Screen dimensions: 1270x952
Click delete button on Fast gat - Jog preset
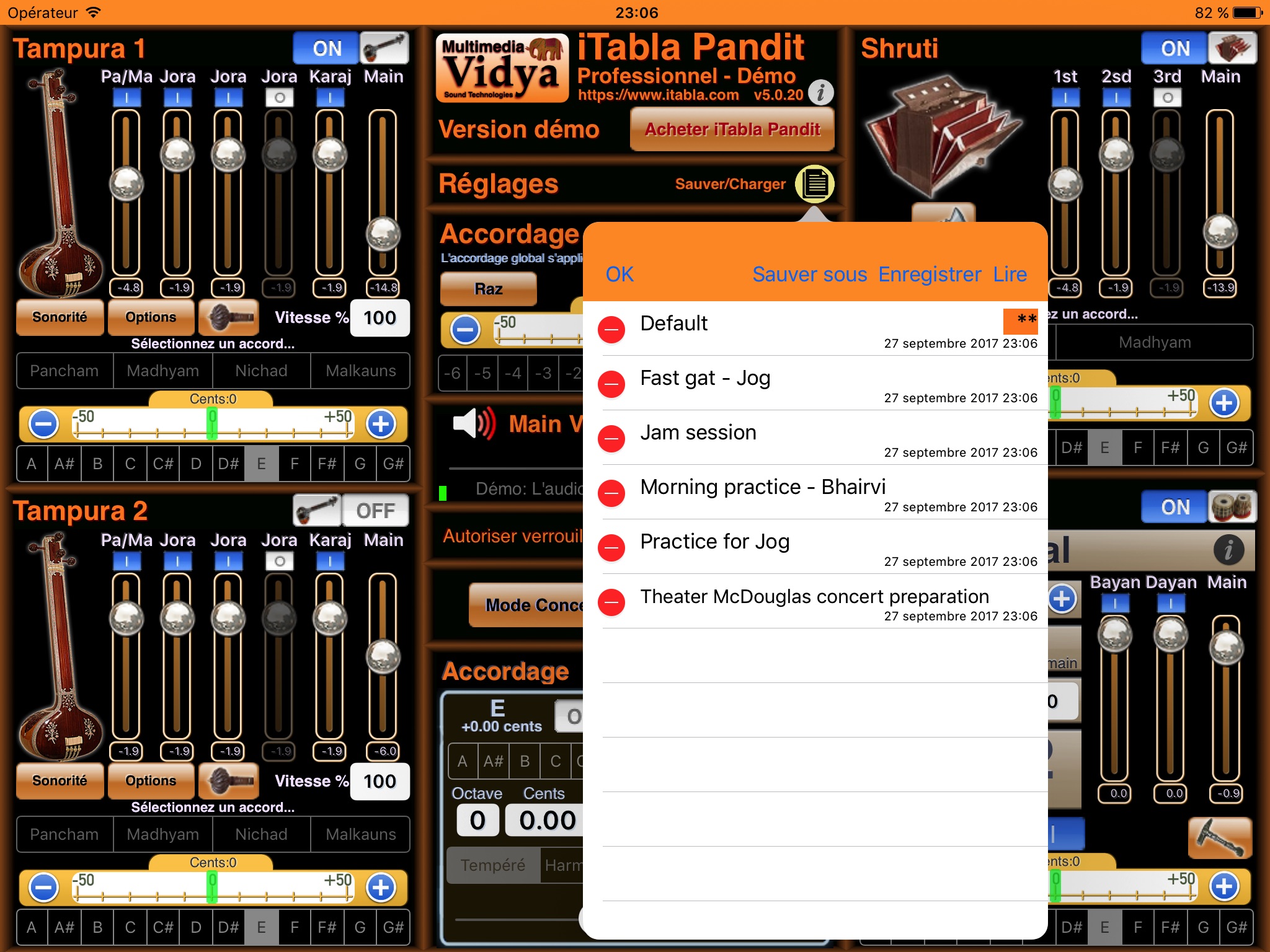612,379
